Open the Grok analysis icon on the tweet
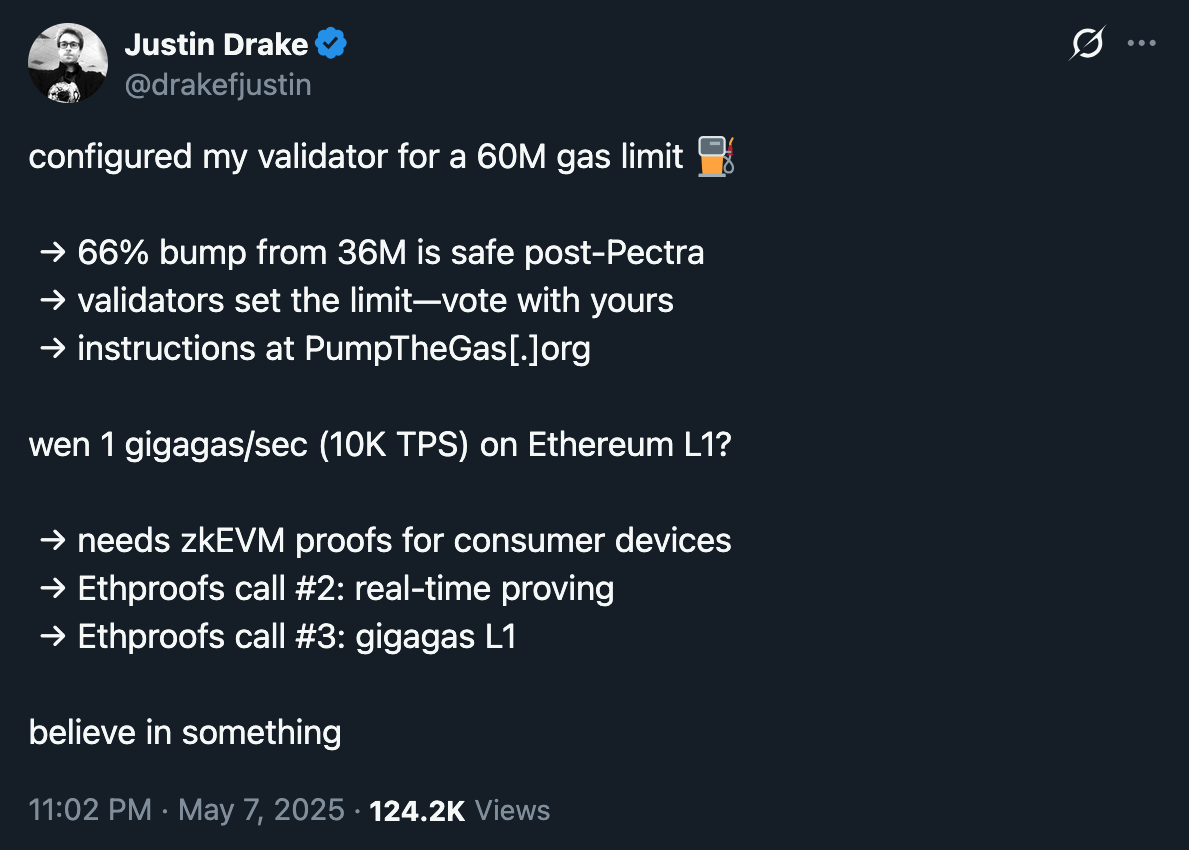This screenshot has width=1189, height=850. point(1087,43)
